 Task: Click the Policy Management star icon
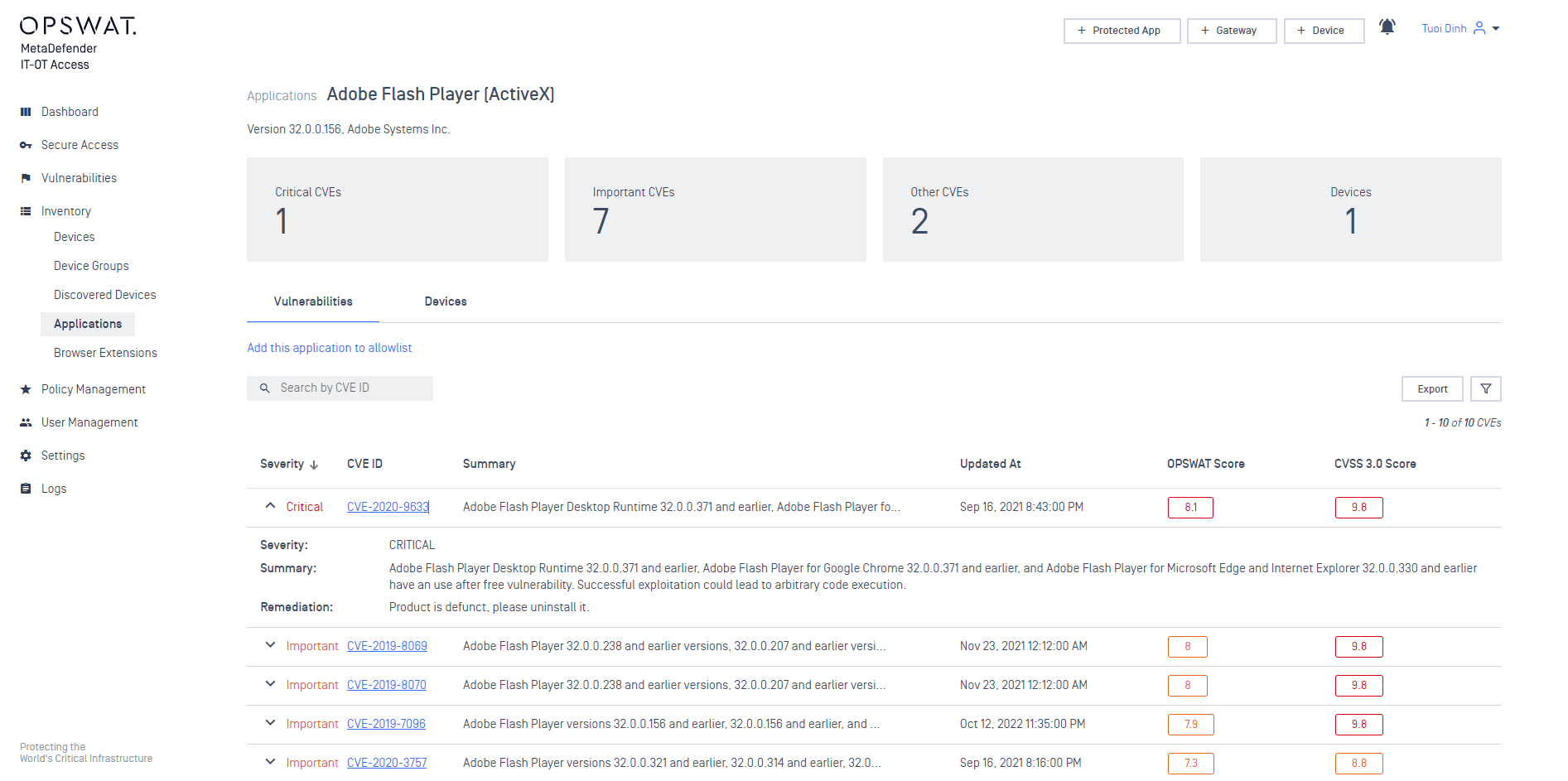click(x=26, y=389)
